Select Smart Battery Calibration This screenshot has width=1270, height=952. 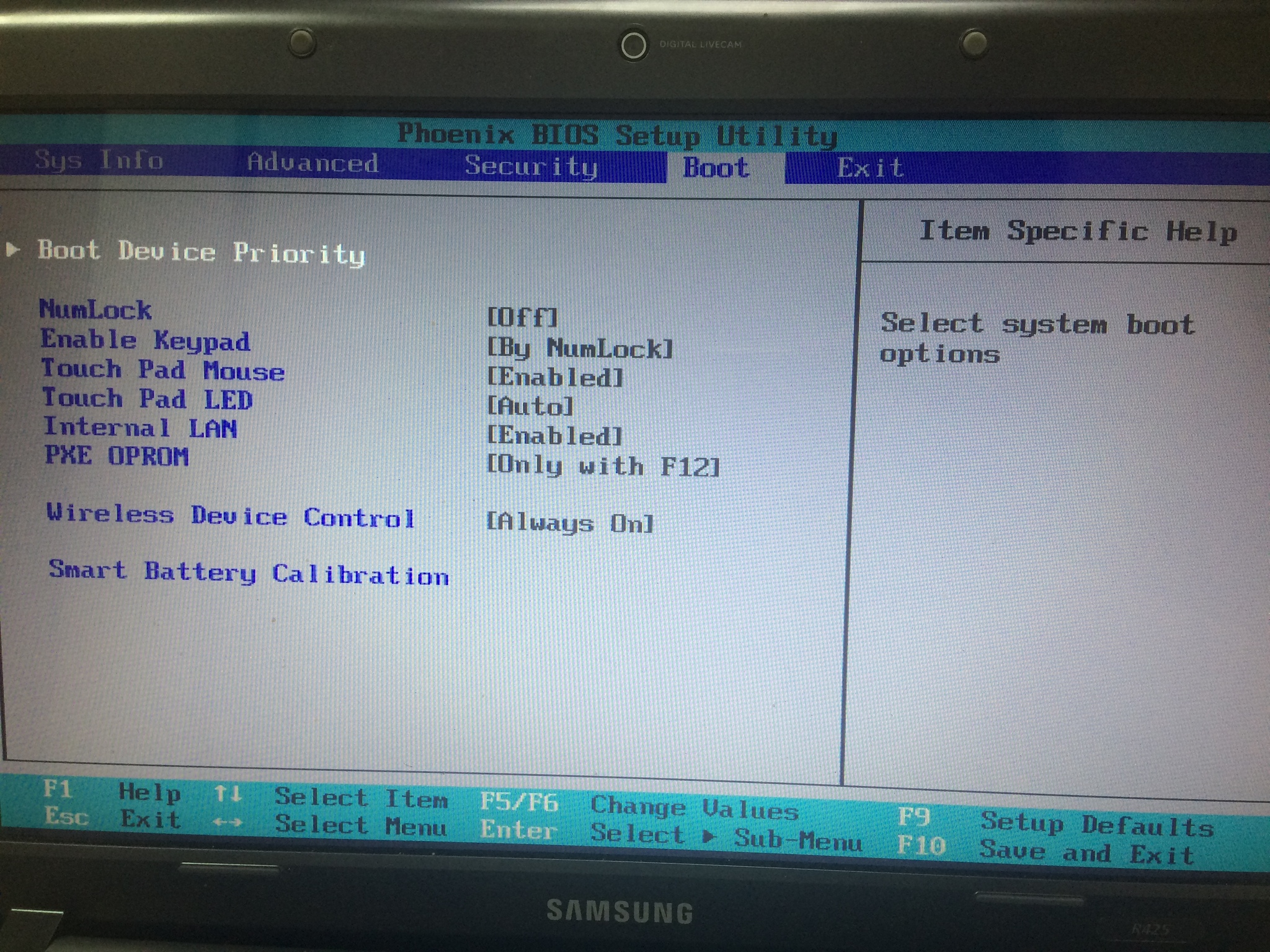249,573
